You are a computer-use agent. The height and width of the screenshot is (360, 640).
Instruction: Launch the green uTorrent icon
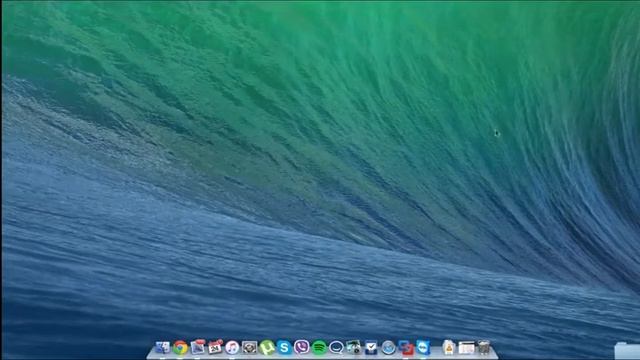267,347
